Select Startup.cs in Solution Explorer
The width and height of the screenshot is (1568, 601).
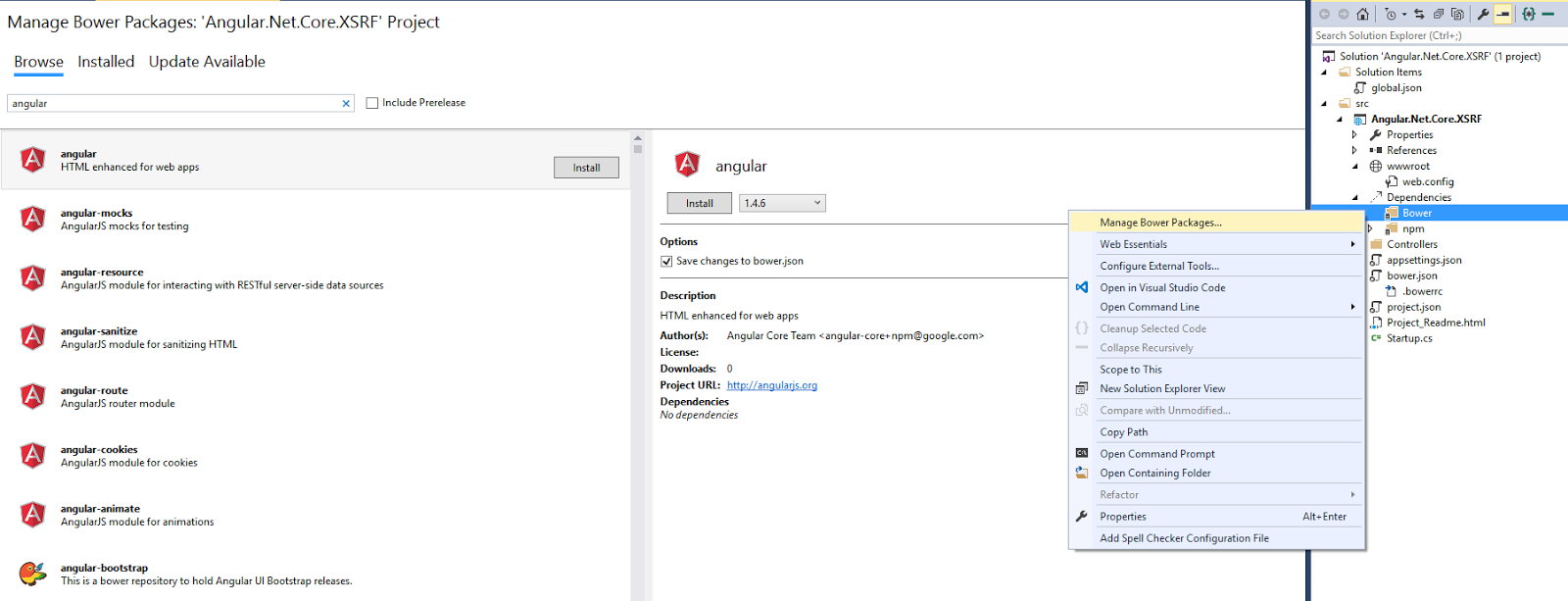coord(1409,338)
